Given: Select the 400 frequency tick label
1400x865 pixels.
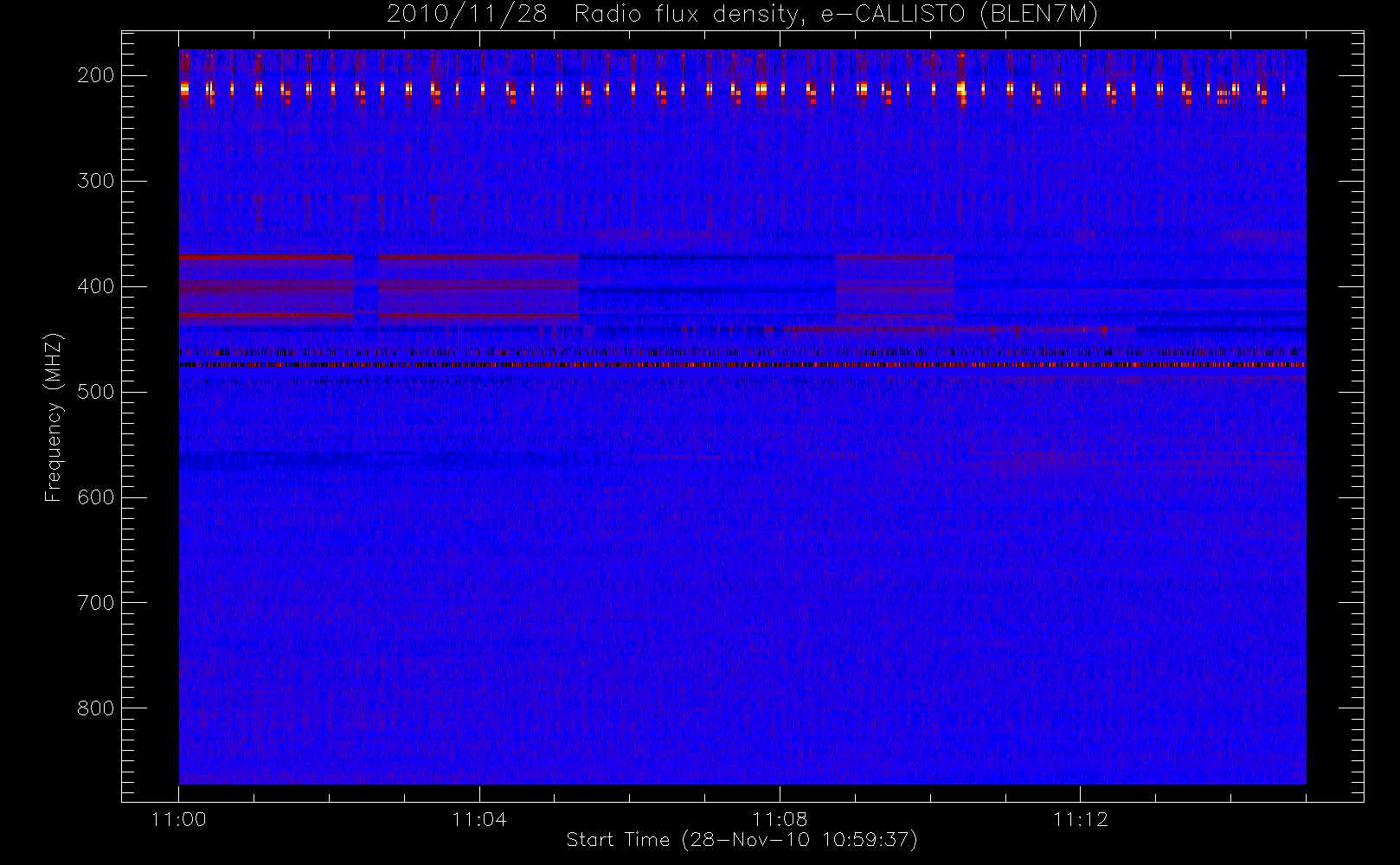Looking at the screenshot, I should (95, 286).
